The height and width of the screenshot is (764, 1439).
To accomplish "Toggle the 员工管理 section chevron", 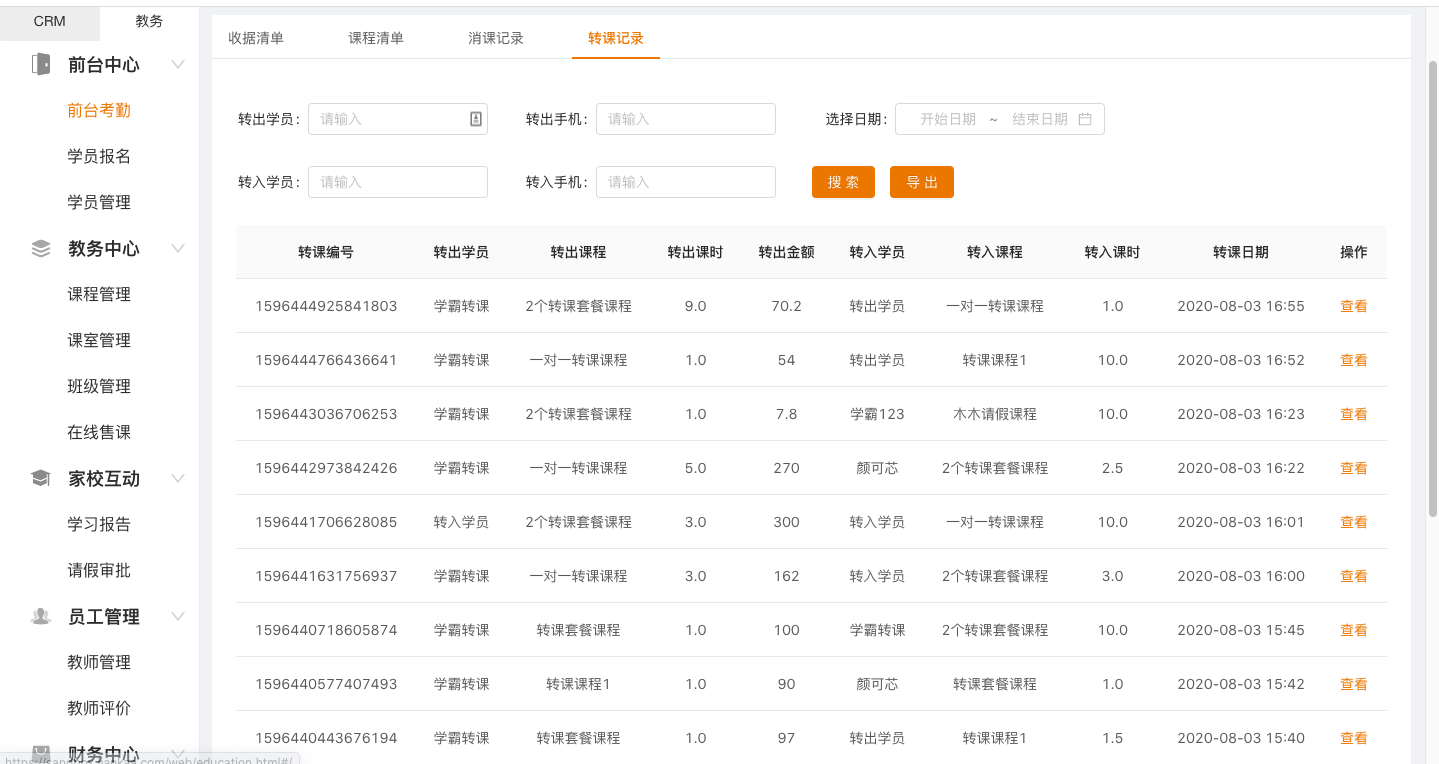I will (178, 617).
